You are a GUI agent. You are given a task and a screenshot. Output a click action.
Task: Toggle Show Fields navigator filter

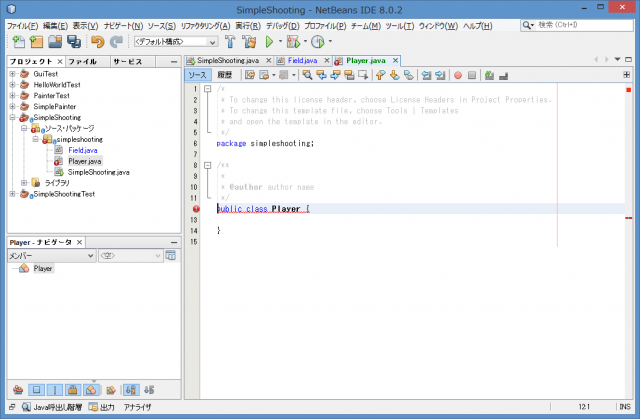tap(36, 390)
